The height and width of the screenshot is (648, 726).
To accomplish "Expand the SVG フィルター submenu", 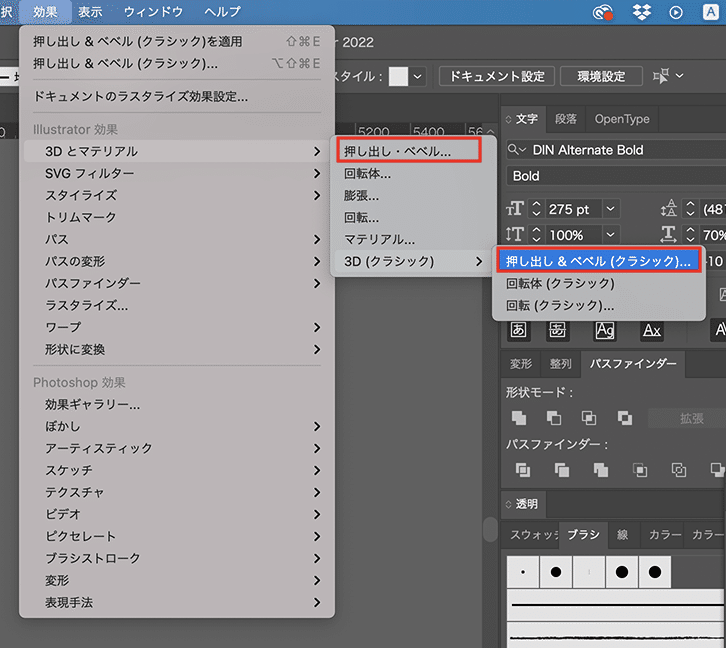I will tap(177, 174).
